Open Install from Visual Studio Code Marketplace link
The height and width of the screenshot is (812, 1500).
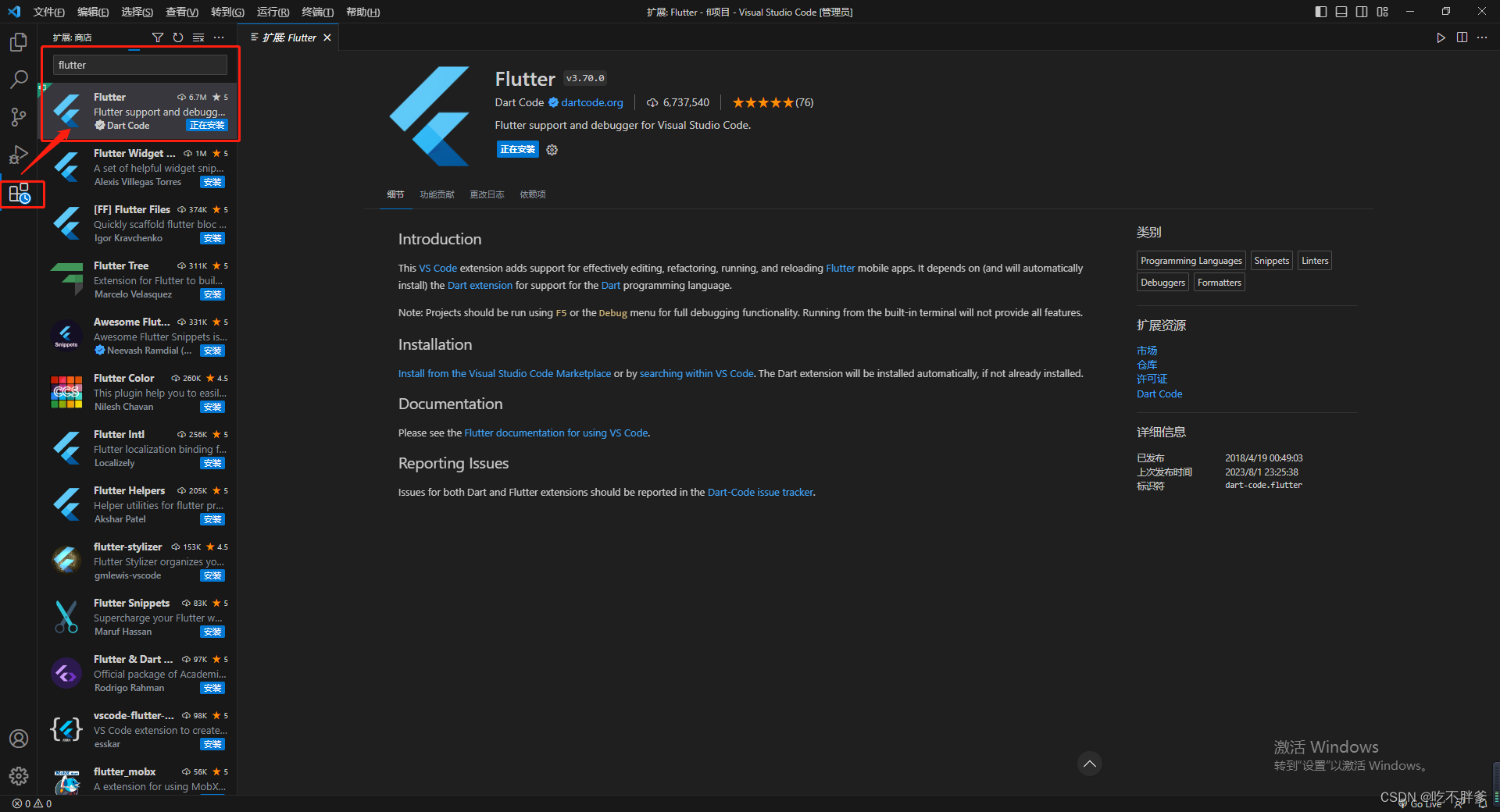coord(505,374)
